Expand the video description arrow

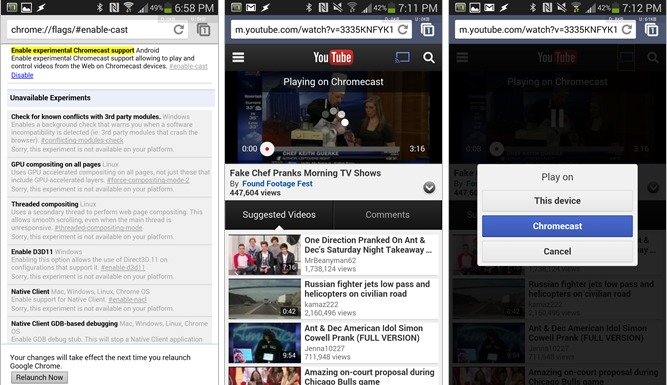429,188
